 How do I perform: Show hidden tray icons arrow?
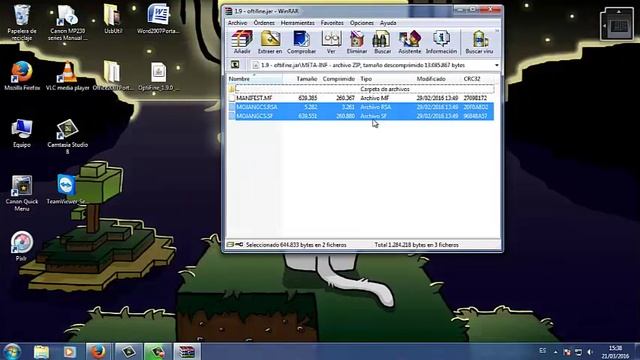[556, 351]
